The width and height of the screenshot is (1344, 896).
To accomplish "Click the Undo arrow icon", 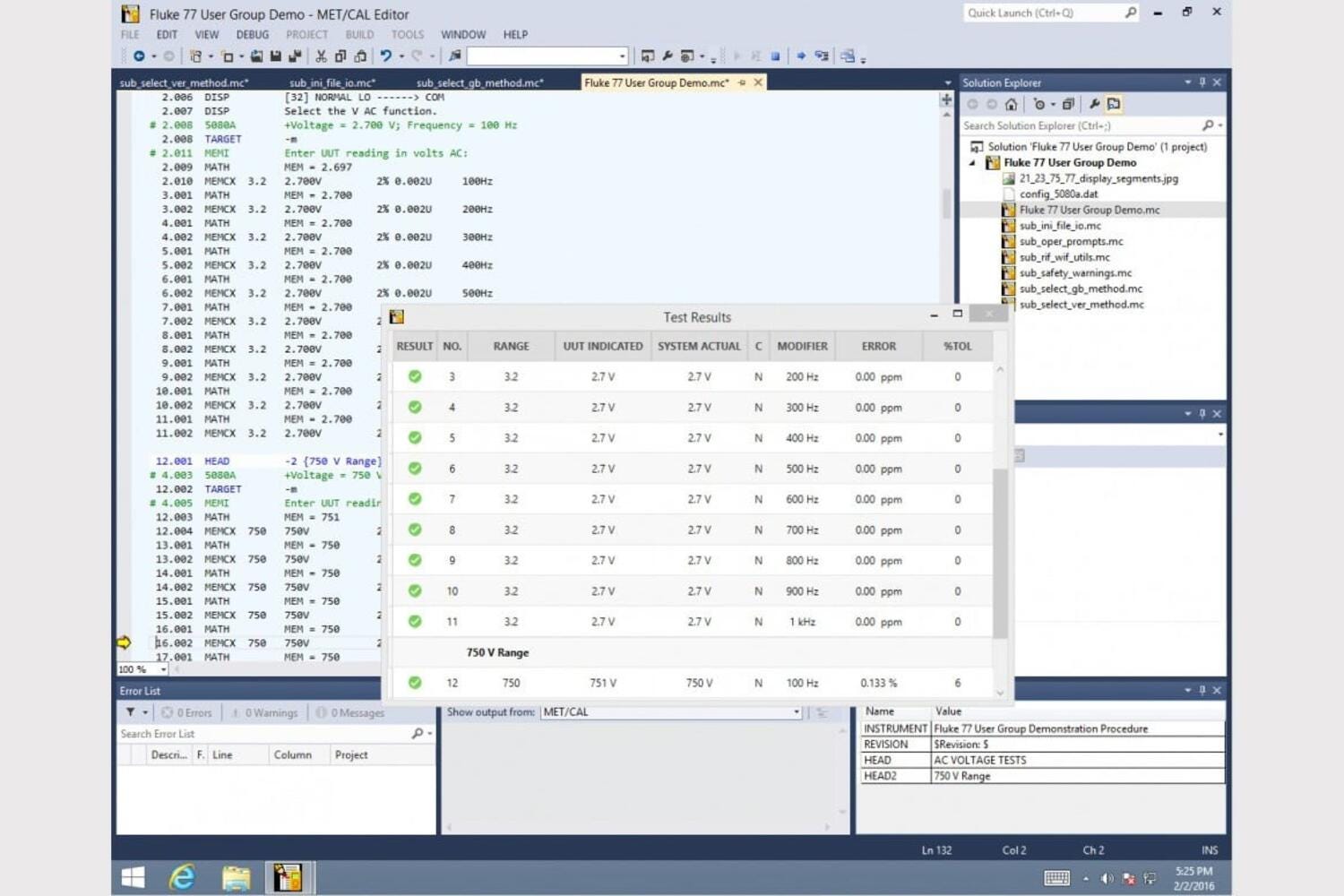I will point(385,56).
